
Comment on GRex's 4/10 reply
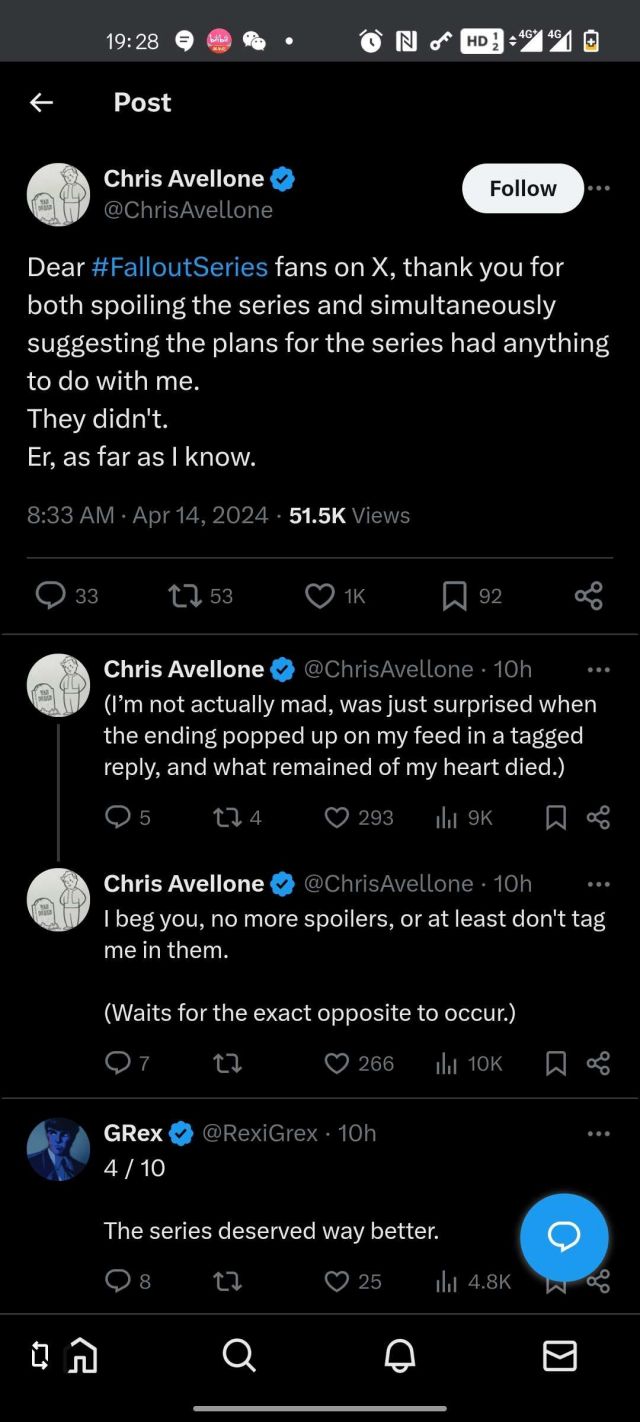[118, 1281]
